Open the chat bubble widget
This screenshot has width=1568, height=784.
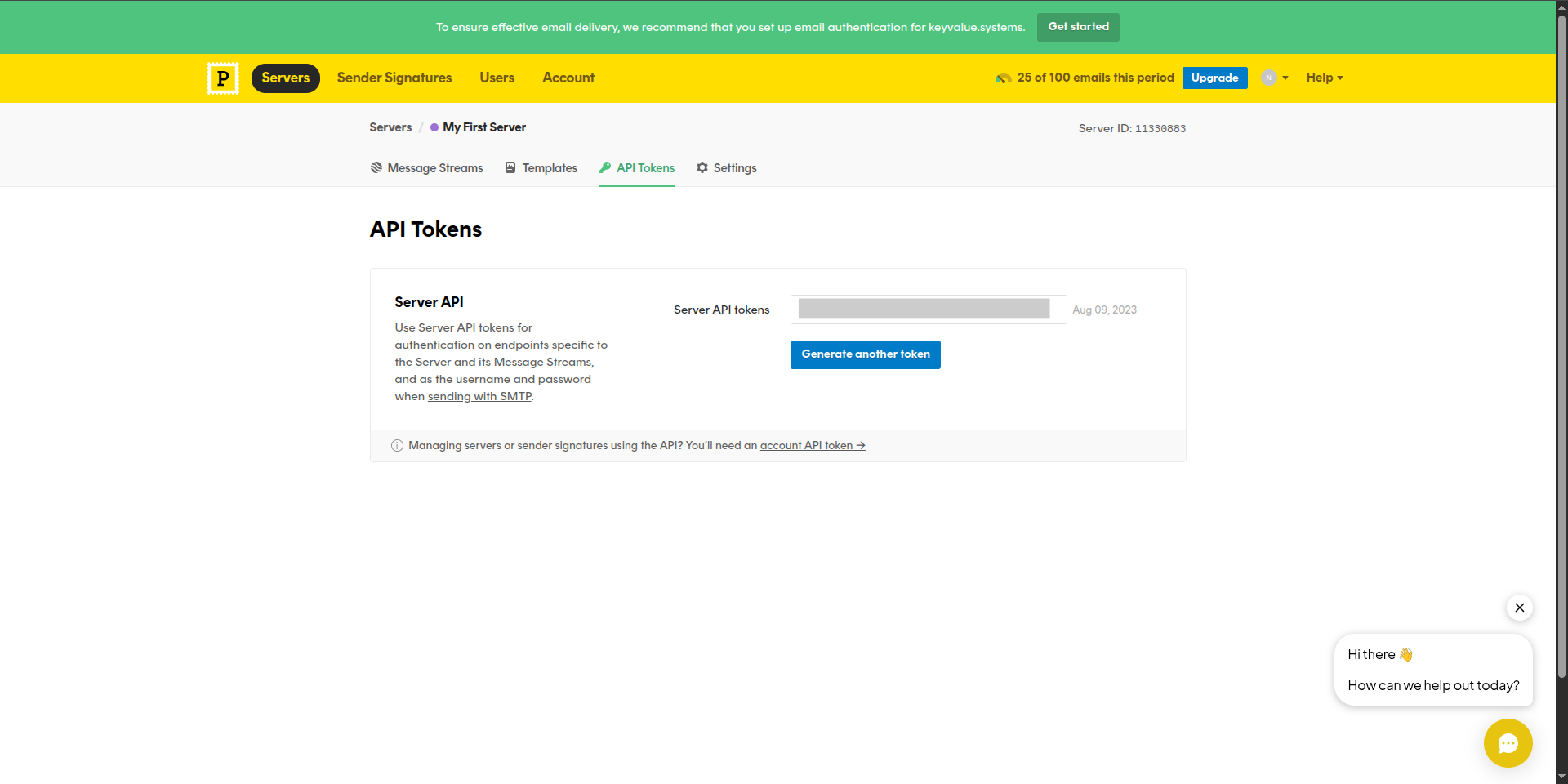point(1508,743)
